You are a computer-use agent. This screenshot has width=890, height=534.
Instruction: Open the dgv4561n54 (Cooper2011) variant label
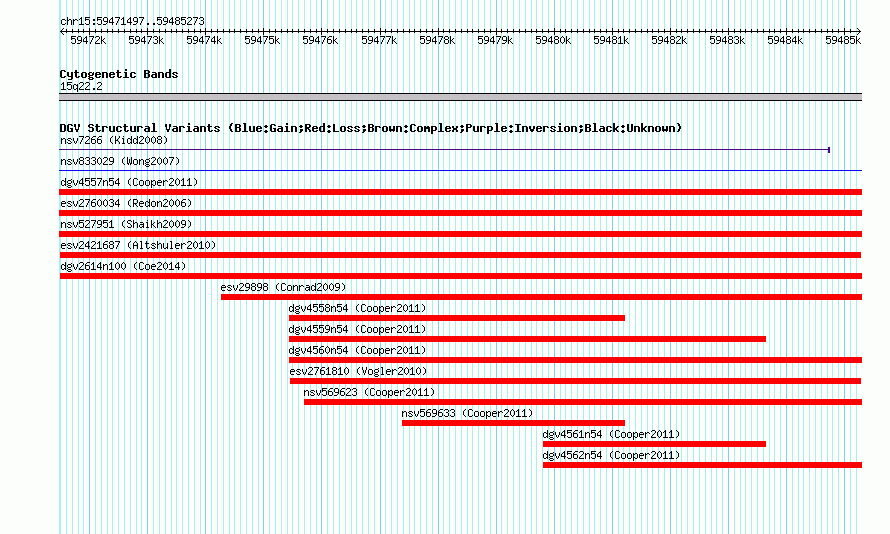click(611, 434)
